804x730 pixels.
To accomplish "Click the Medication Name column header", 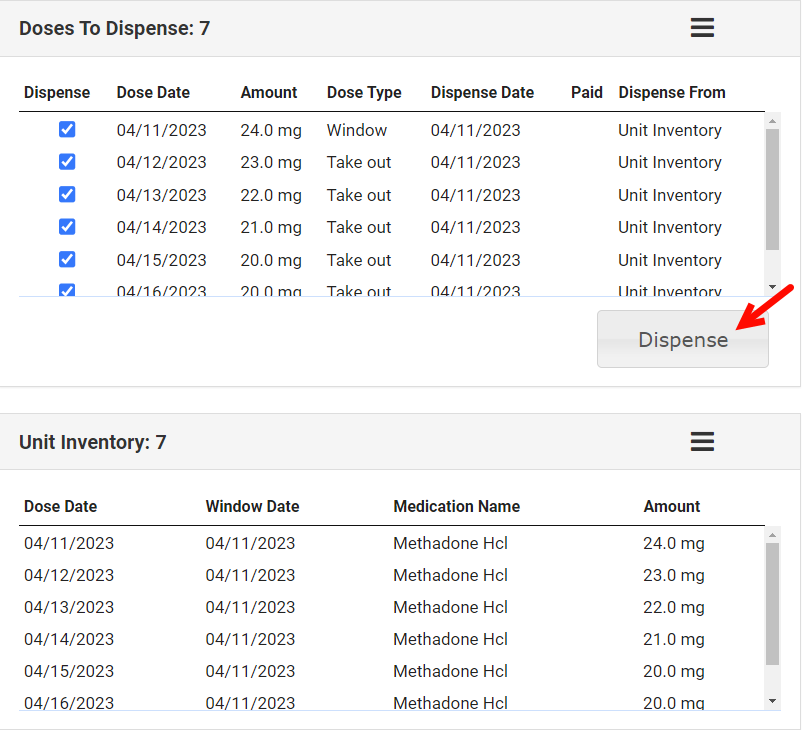I will tap(456, 506).
